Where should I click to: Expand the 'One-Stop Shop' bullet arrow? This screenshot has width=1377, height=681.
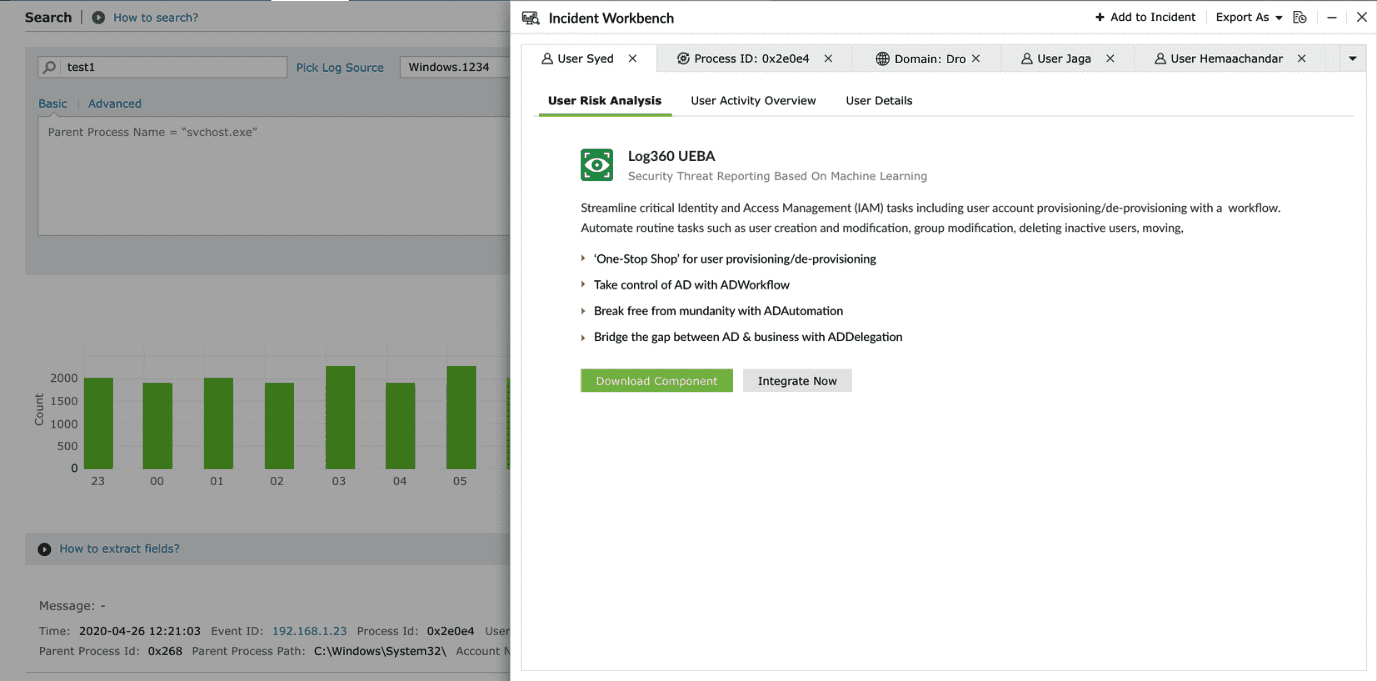click(584, 259)
